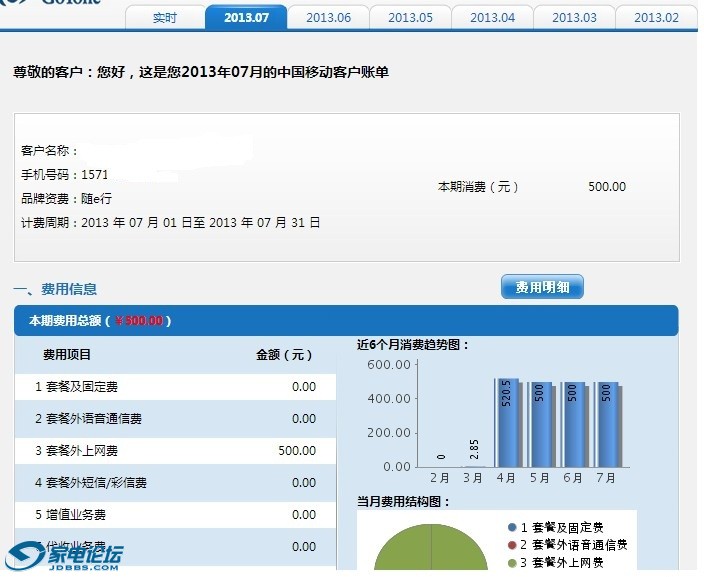This screenshot has height=577, width=704.
Task: Click the 4月 bar labeled 520.5
Action: [x=508, y=423]
